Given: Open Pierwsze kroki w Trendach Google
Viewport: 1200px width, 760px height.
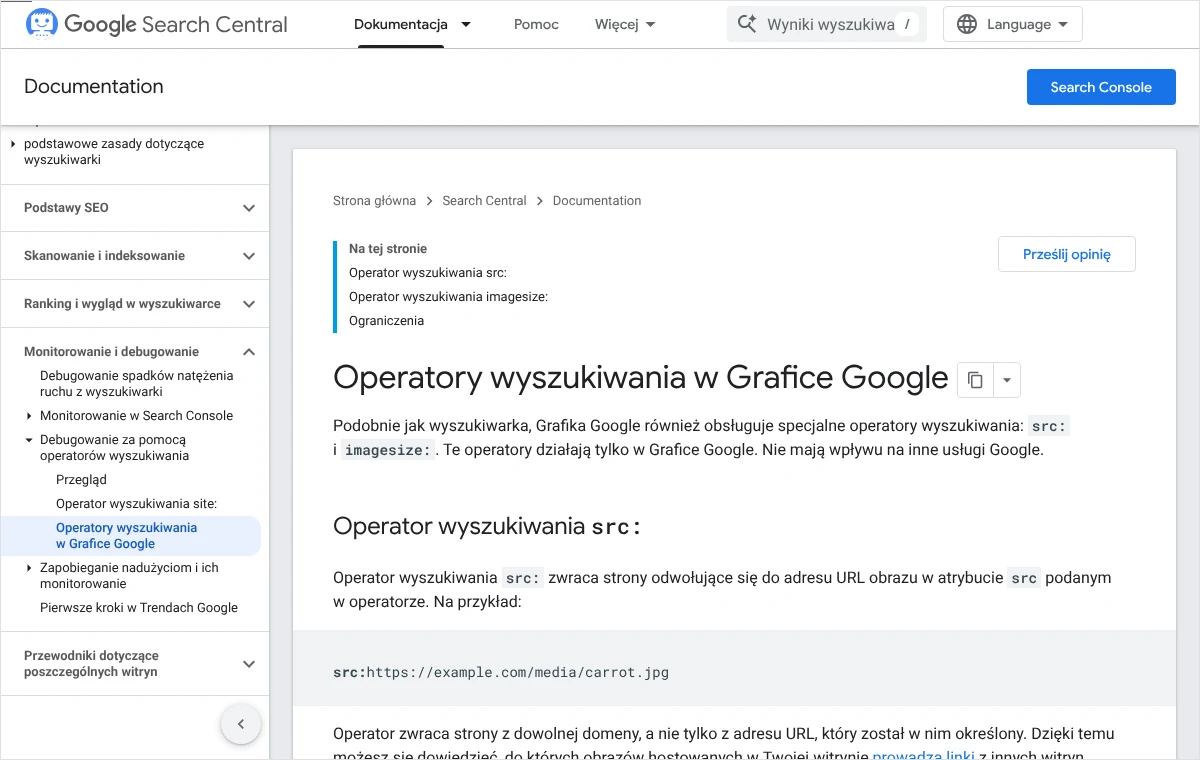Looking at the screenshot, I should 139,608.
